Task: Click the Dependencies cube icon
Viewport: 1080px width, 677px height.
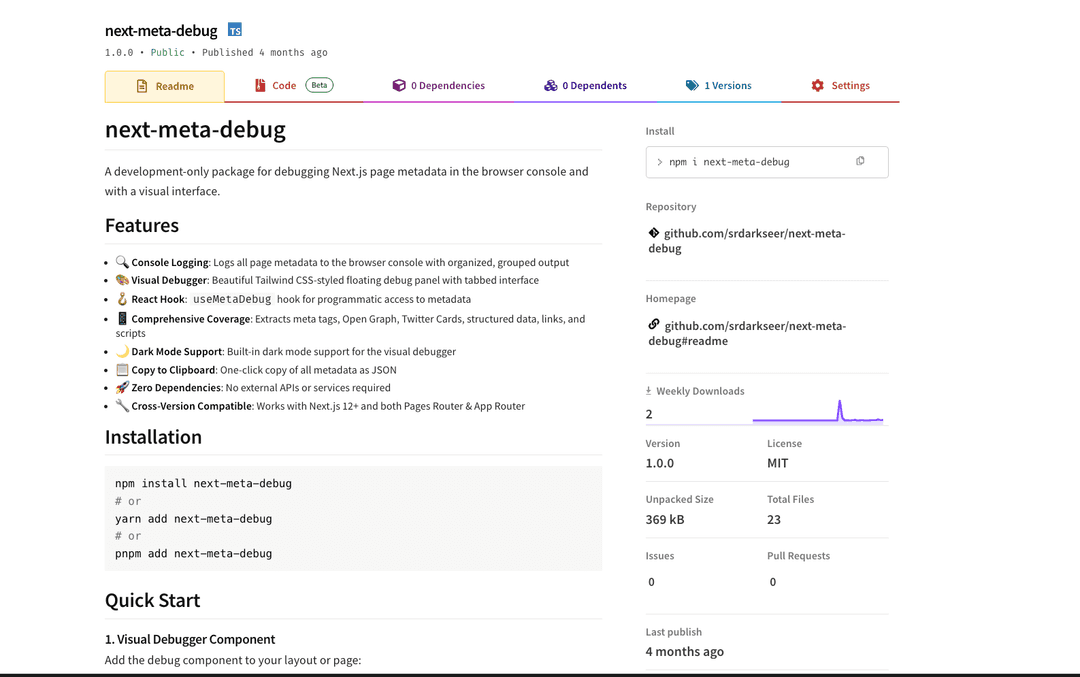Action: point(399,86)
